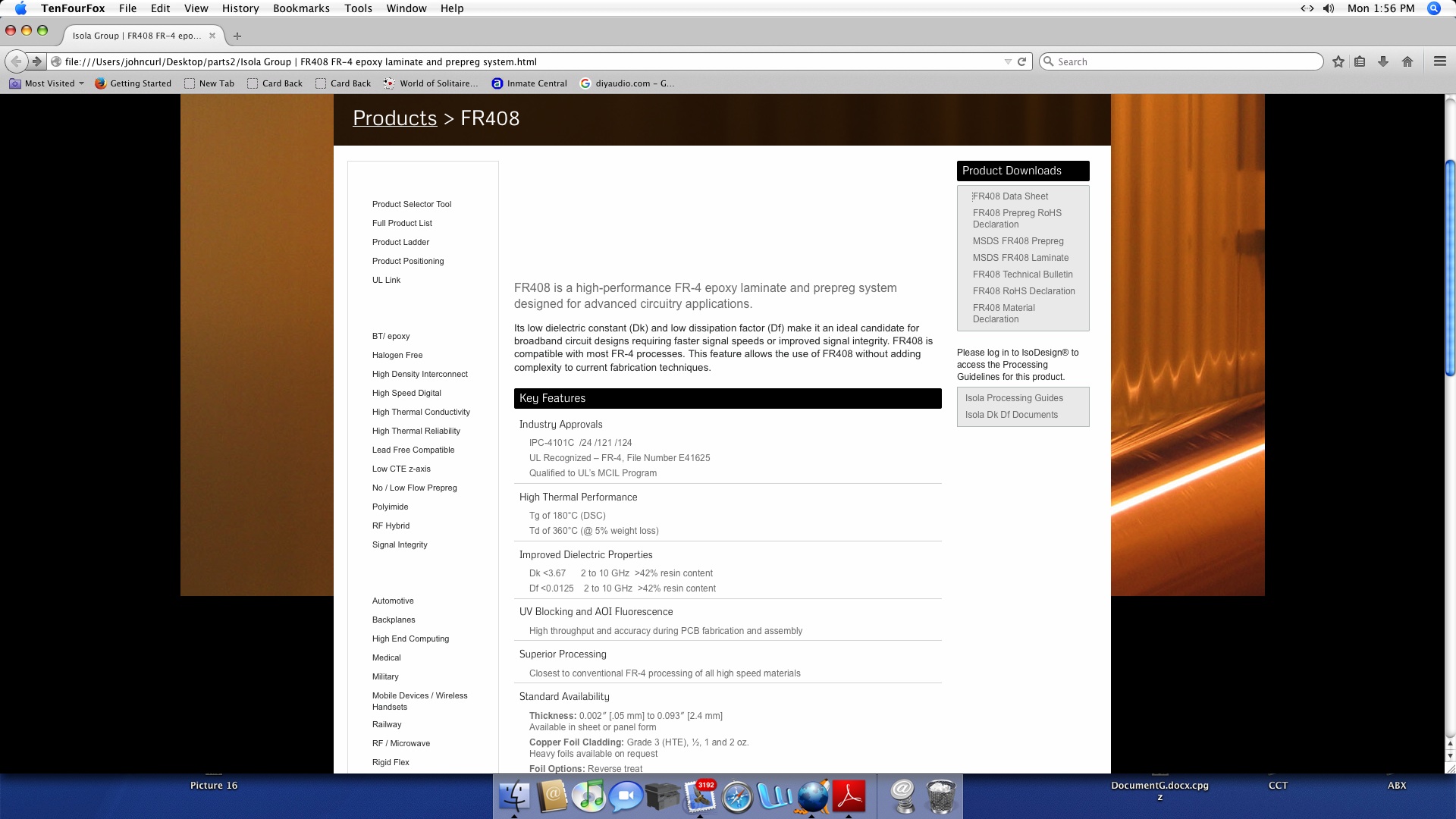Open Spotlight search in menu bar

coord(1434,8)
